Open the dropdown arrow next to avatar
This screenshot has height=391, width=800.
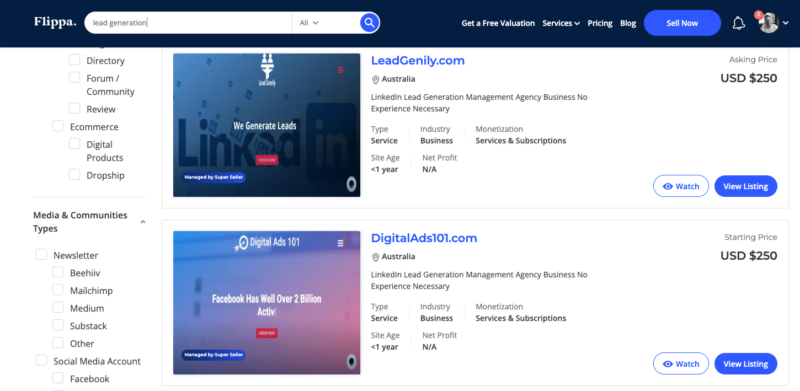(785, 23)
